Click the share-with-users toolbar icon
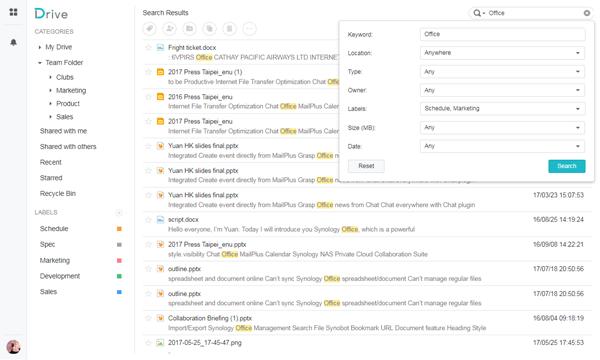Image resolution: width=600 pixels, height=360 pixels. click(x=170, y=29)
